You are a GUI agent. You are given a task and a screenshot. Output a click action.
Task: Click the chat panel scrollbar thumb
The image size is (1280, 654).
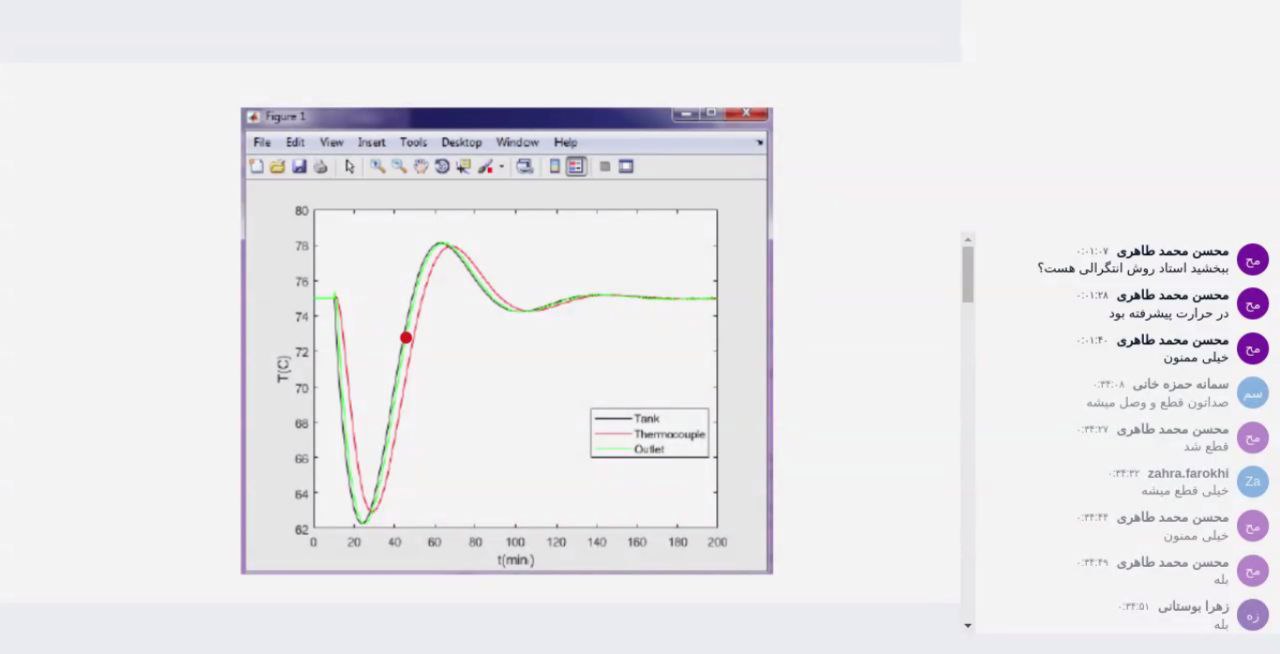(x=967, y=273)
